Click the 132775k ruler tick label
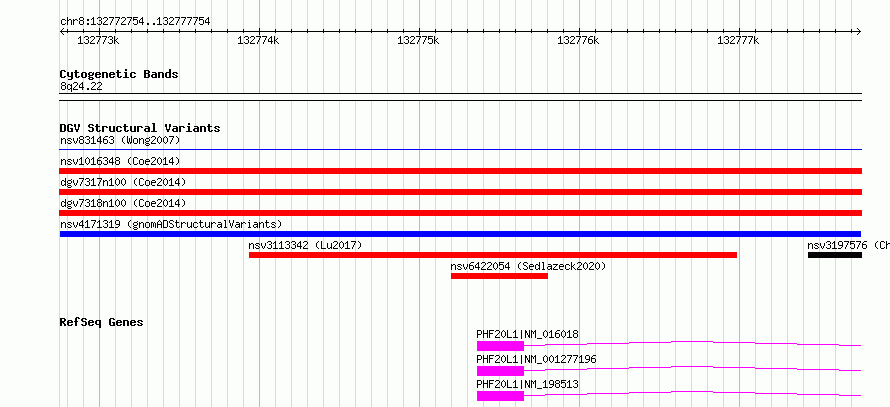This screenshot has height=407, width=890. pyautogui.click(x=418, y=40)
